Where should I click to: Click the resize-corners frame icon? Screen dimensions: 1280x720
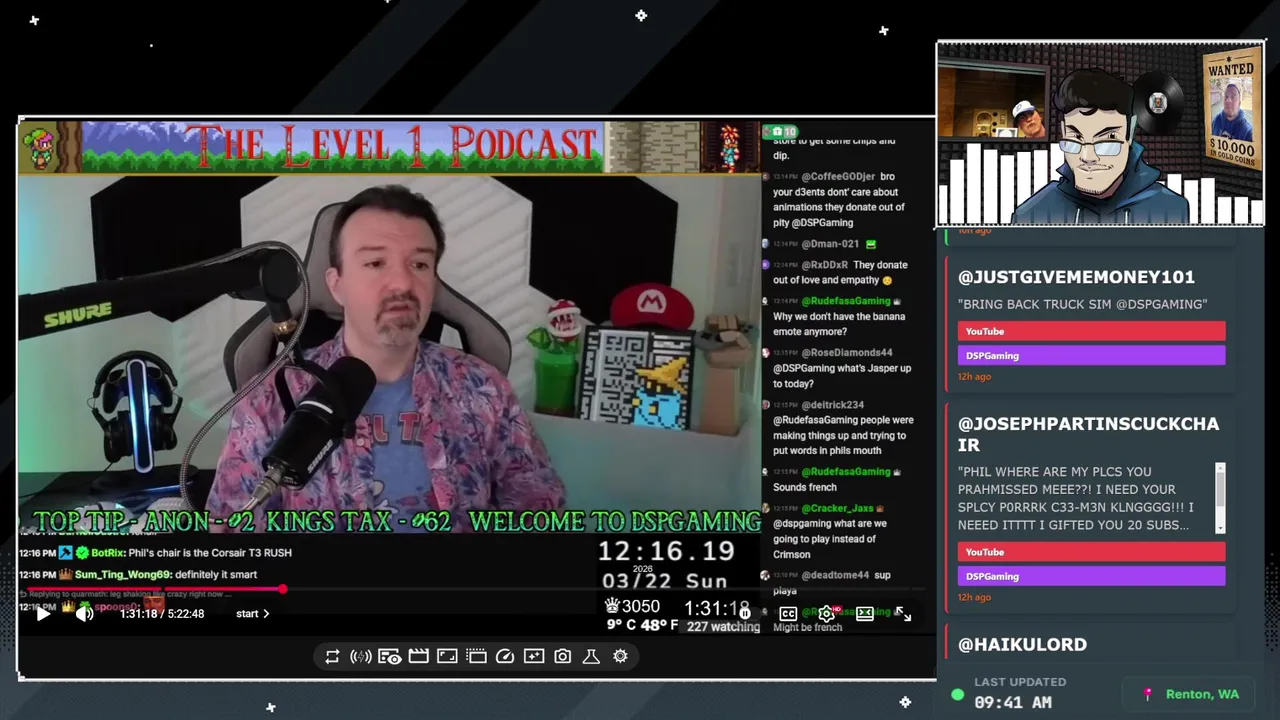[447, 657]
